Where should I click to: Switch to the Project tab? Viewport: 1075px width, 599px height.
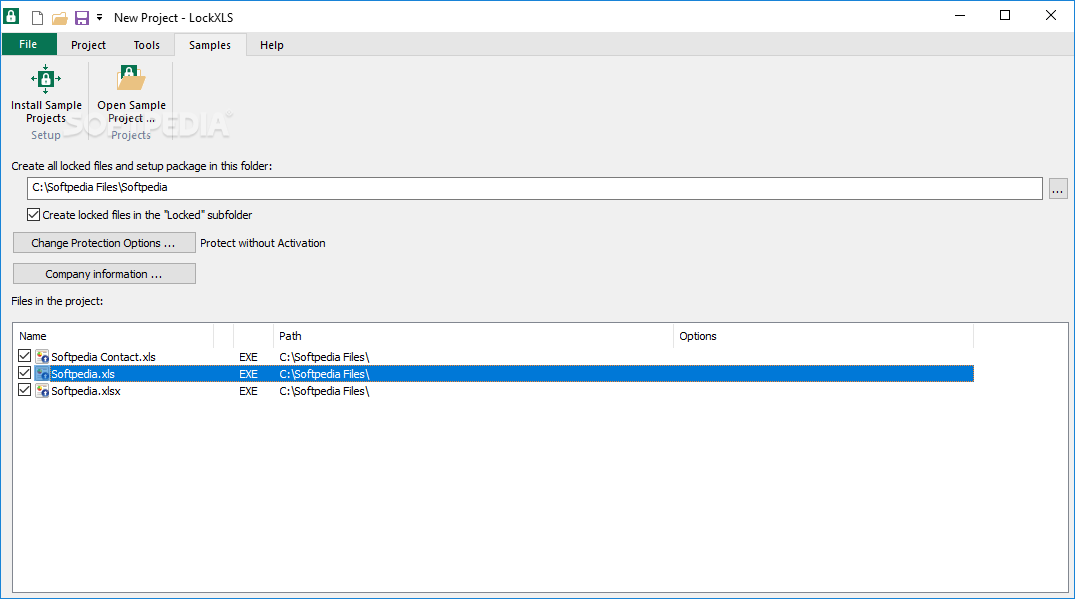coord(88,45)
